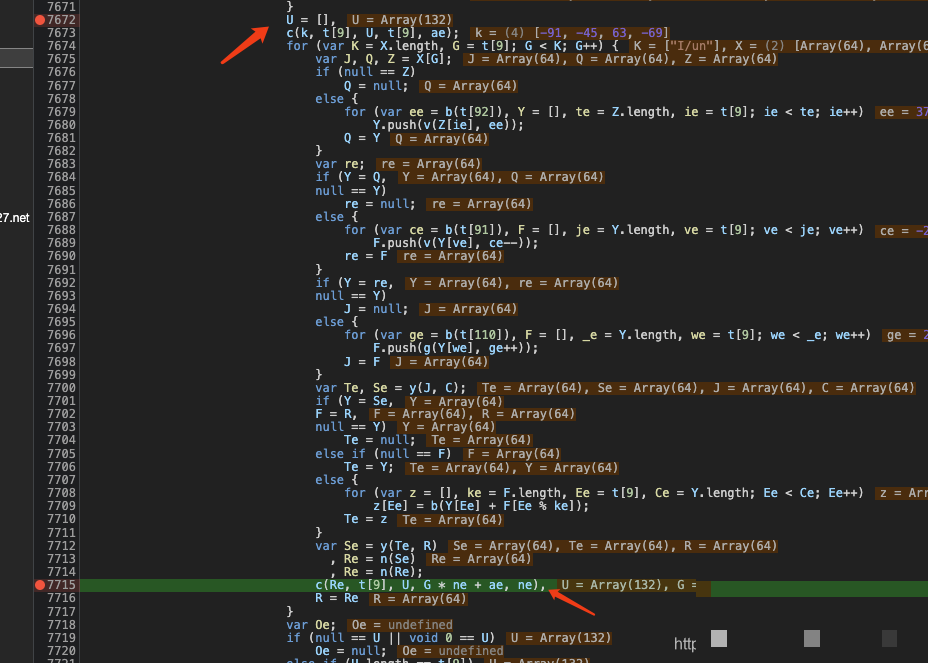
Task: Click the 'for' keyword on line 7674
Action: pyautogui.click(x=297, y=46)
